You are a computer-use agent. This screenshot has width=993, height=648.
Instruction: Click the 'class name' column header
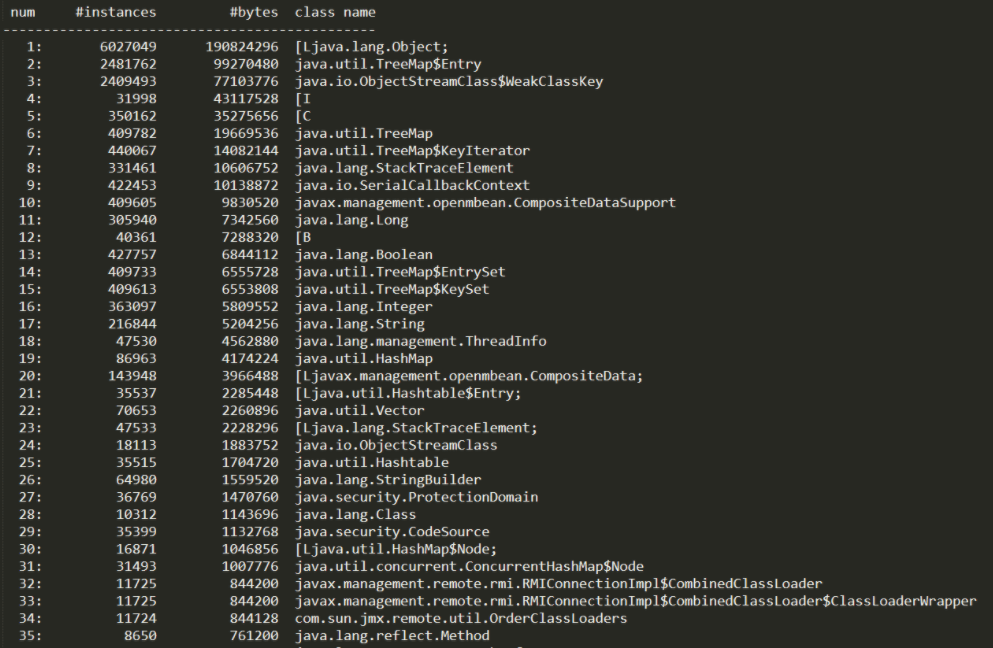click(335, 12)
